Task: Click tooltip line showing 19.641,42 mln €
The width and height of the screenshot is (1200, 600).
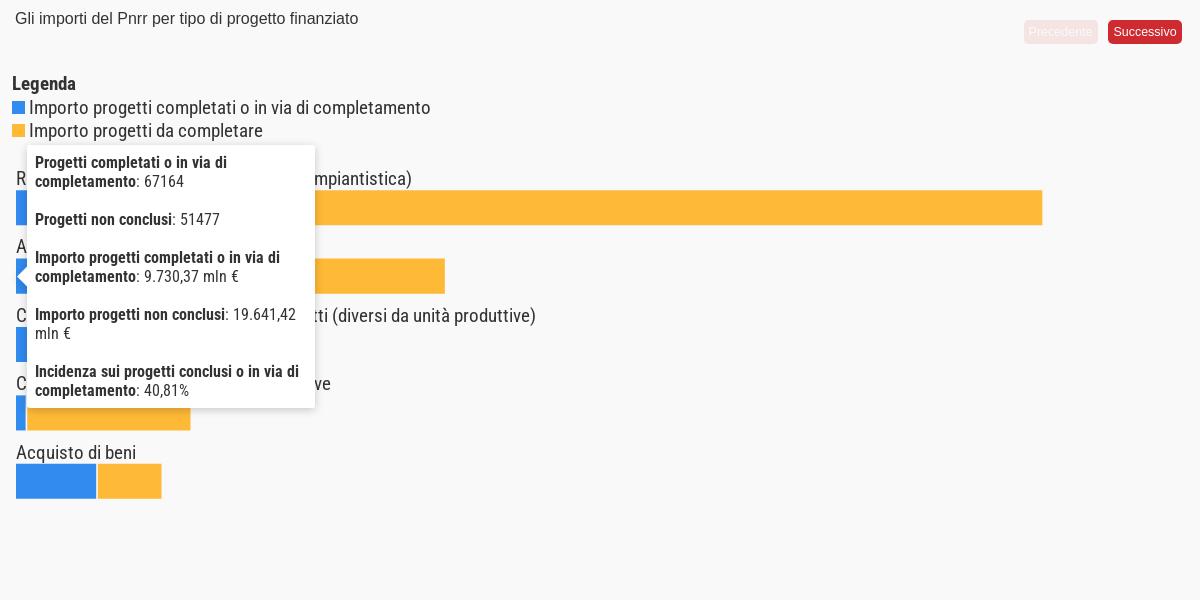Action: [165, 324]
